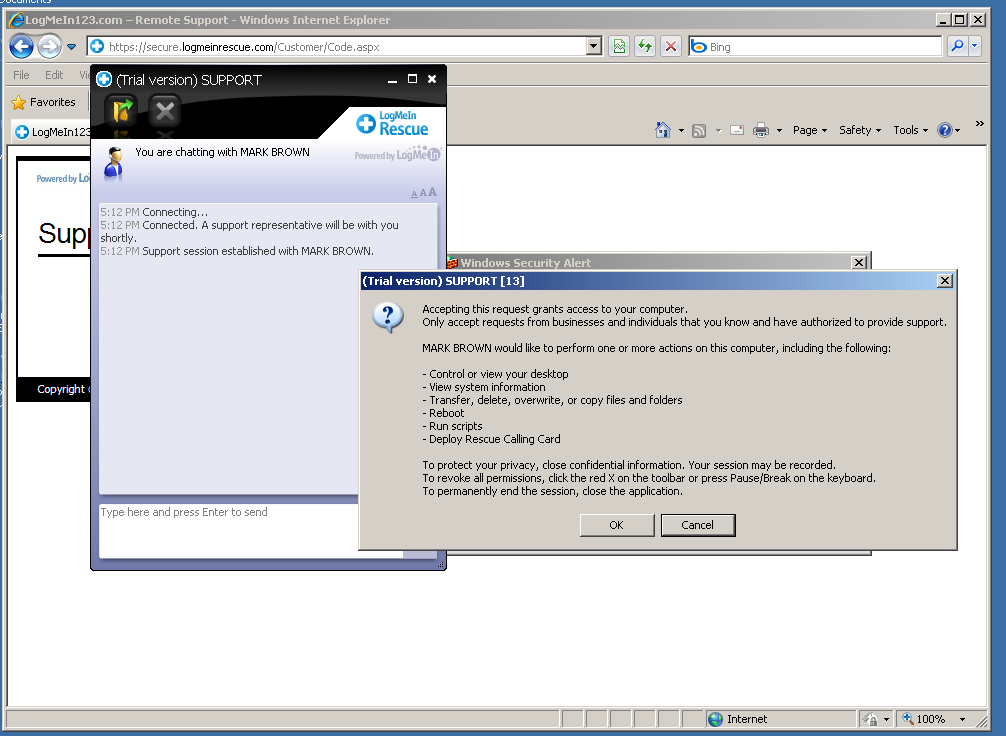Open the Favorites star button

(44, 102)
